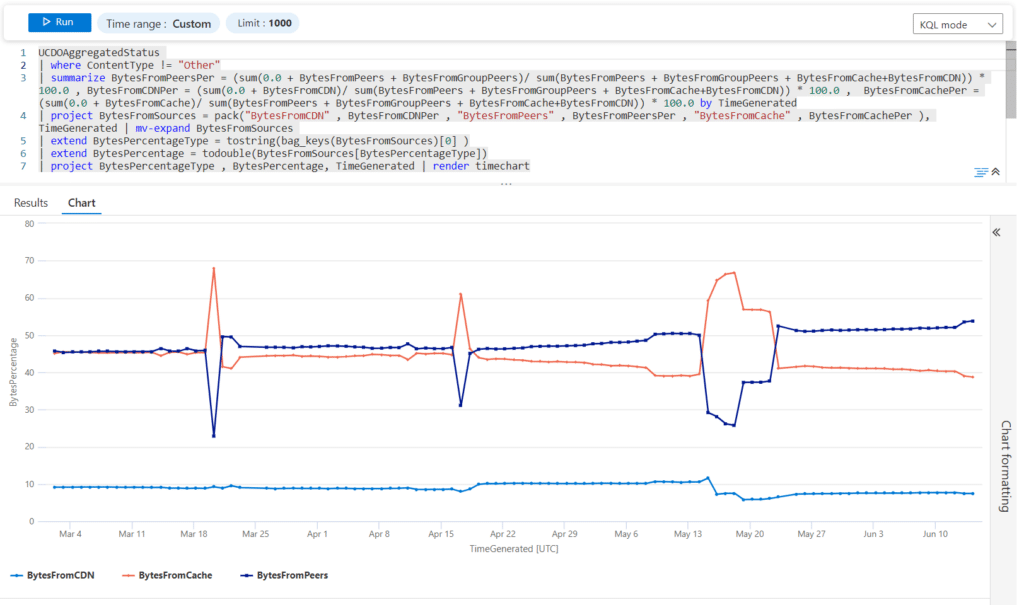Switch to the Results tab

(x=31, y=203)
